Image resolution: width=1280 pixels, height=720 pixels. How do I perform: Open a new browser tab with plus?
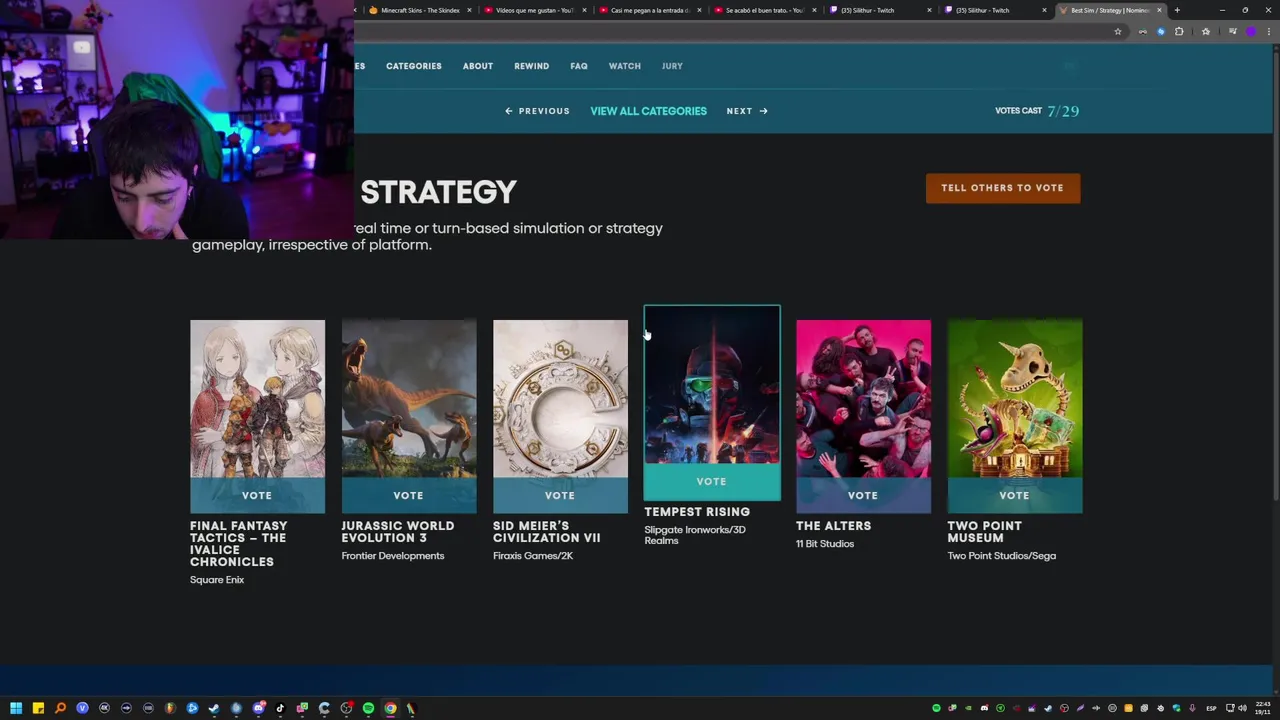pos(1177,10)
